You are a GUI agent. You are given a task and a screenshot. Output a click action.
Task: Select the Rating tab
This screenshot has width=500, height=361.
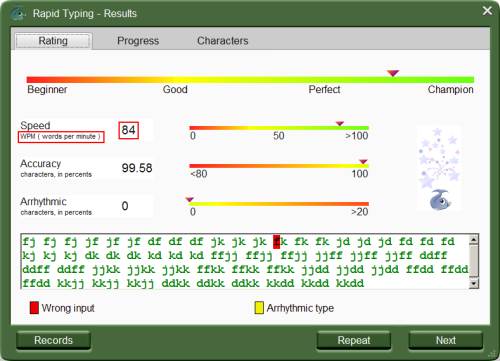click(x=53, y=41)
